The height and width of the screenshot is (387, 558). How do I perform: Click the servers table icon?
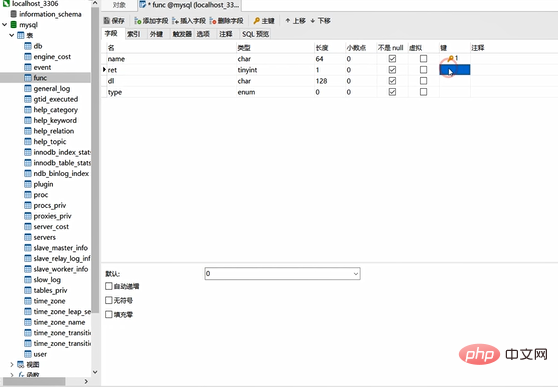[x=28, y=237]
